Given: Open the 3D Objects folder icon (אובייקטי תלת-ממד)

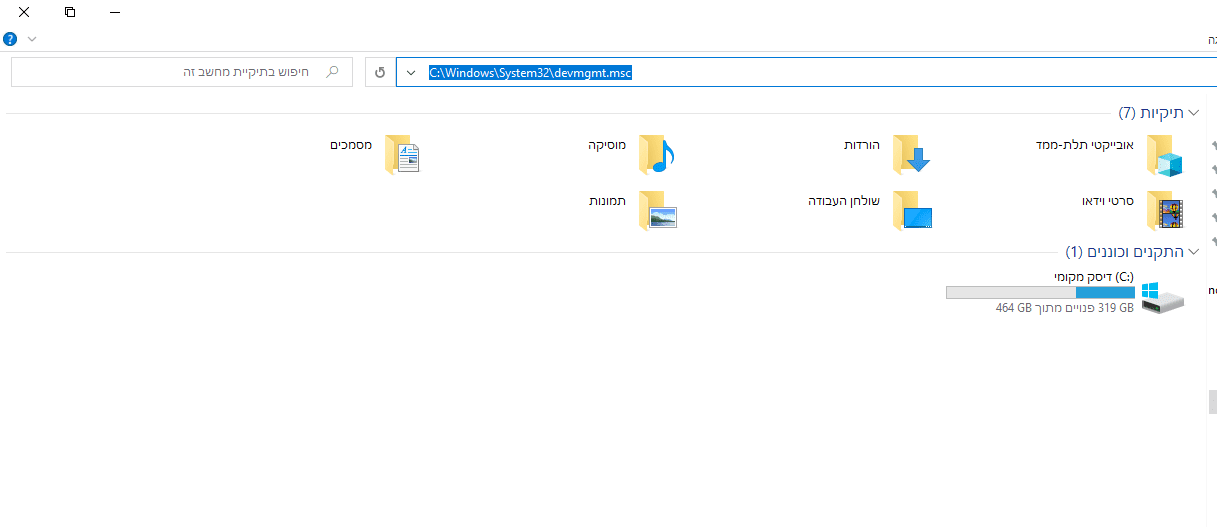Looking at the screenshot, I should coord(1165,155).
